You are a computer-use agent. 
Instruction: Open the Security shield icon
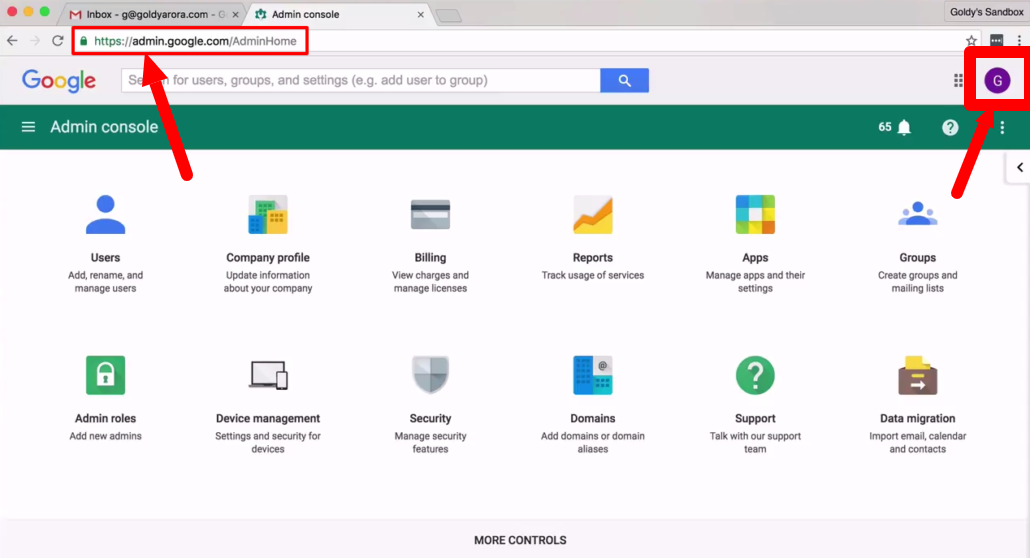pos(430,375)
